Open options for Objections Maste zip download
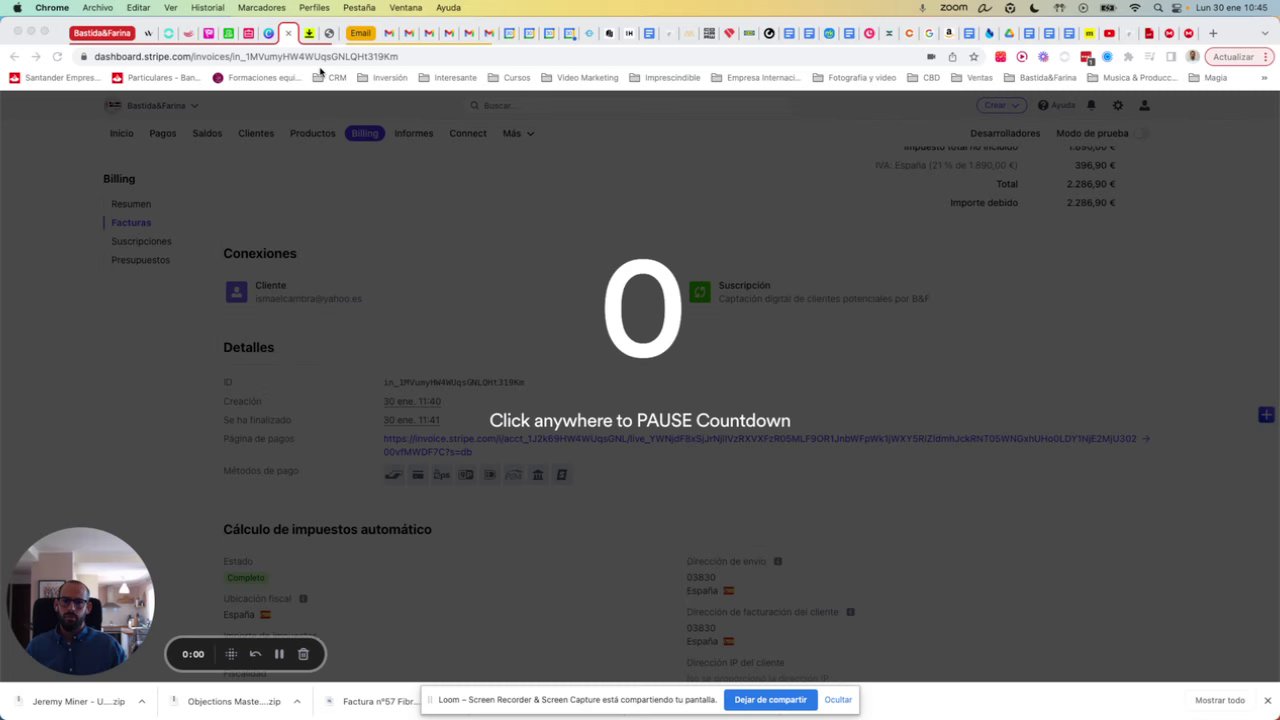 click(297, 701)
